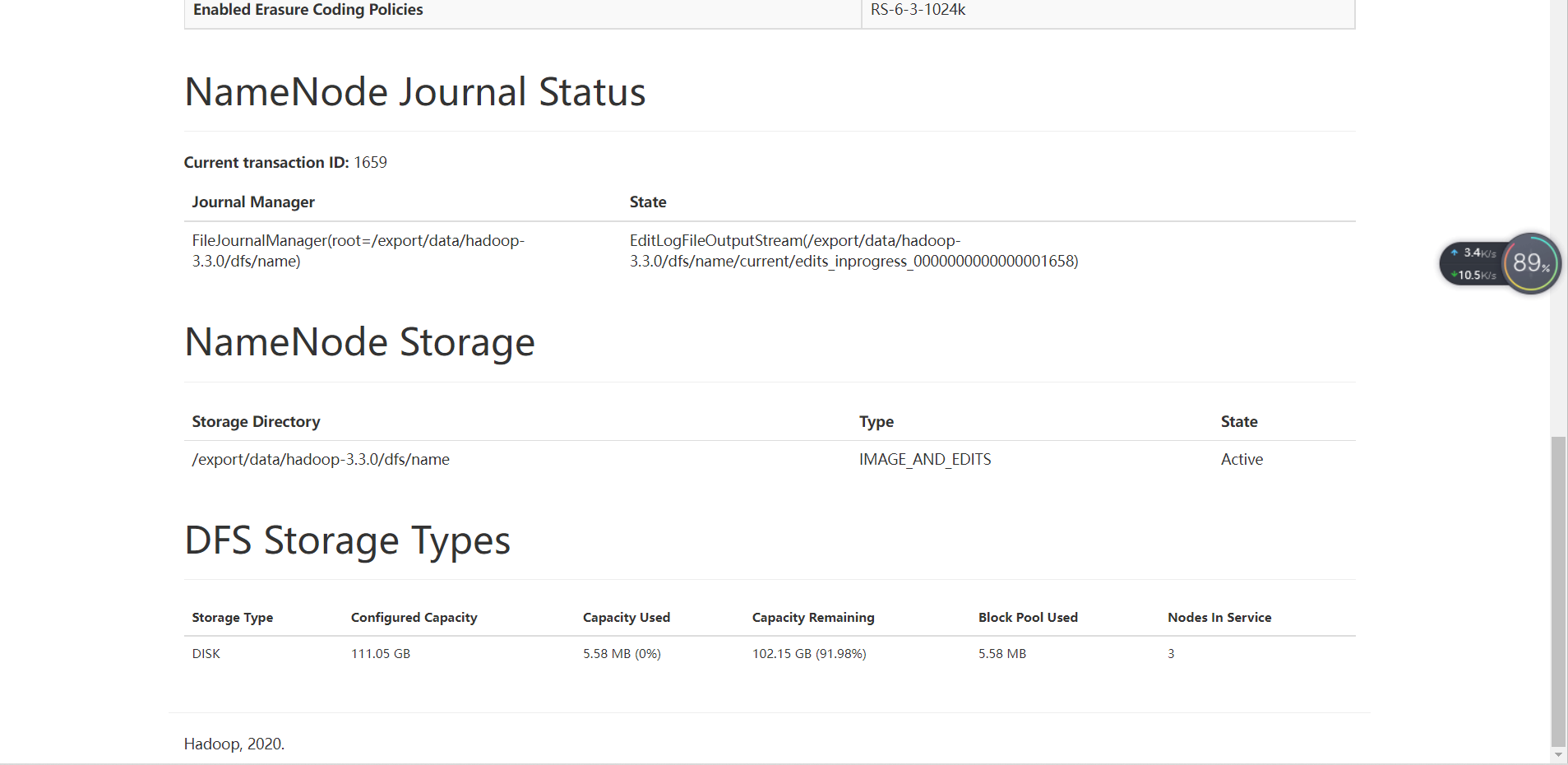The height and width of the screenshot is (765, 1568).
Task: Click the IMAGE_AND_EDITS type cell
Action: coord(924,460)
